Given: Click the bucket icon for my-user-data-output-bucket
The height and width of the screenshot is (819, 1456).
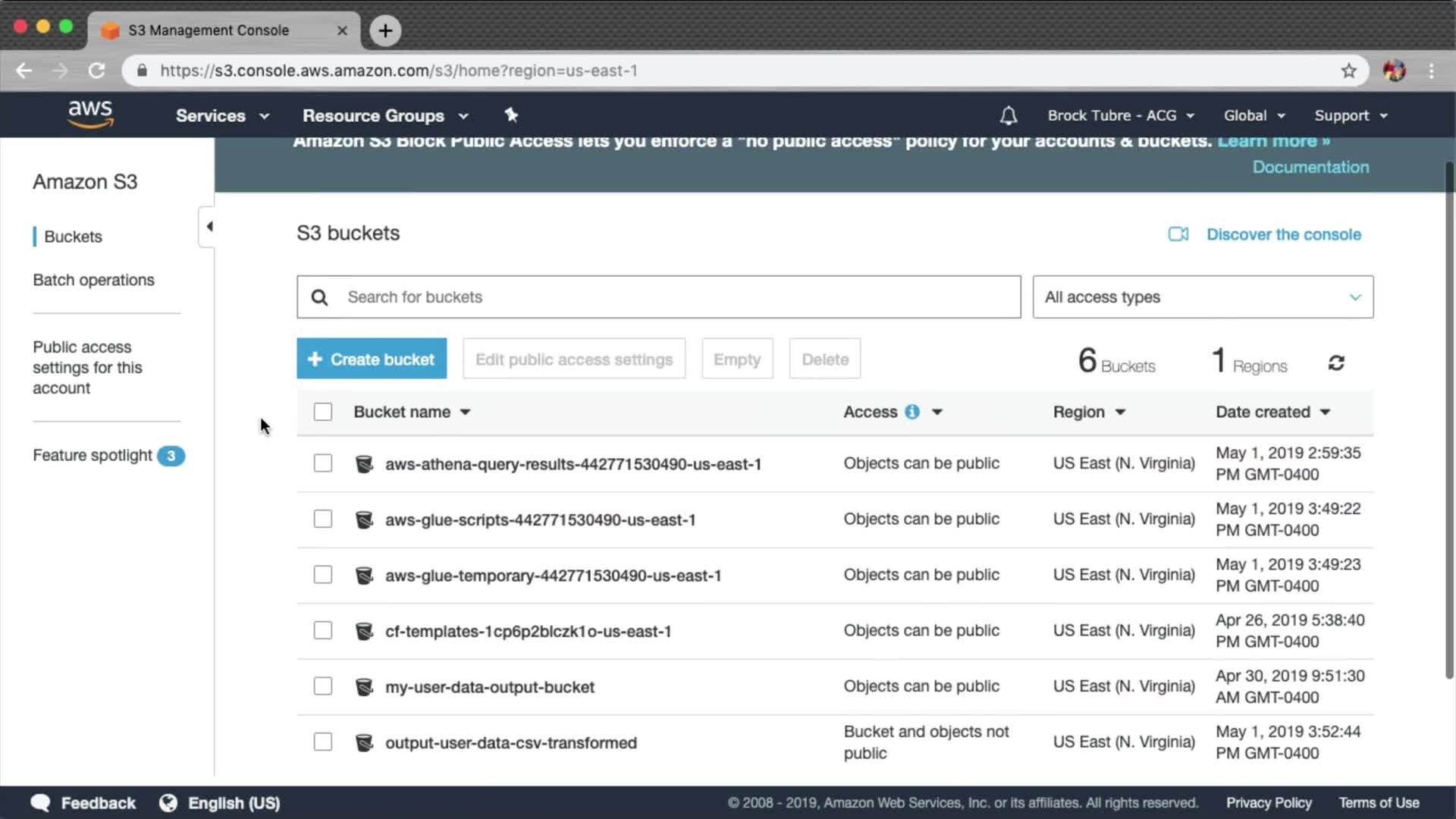Looking at the screenshot, I should 364,687.
